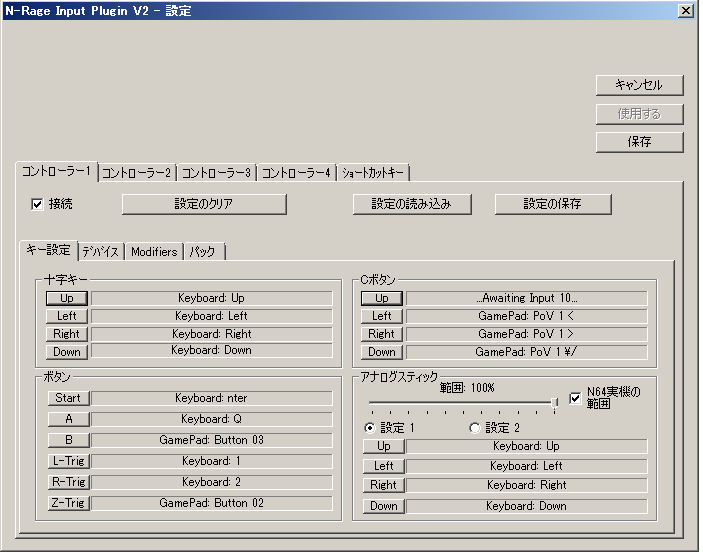Click the Cボタン Left button
703x552 pixels.
click(382, 316)
